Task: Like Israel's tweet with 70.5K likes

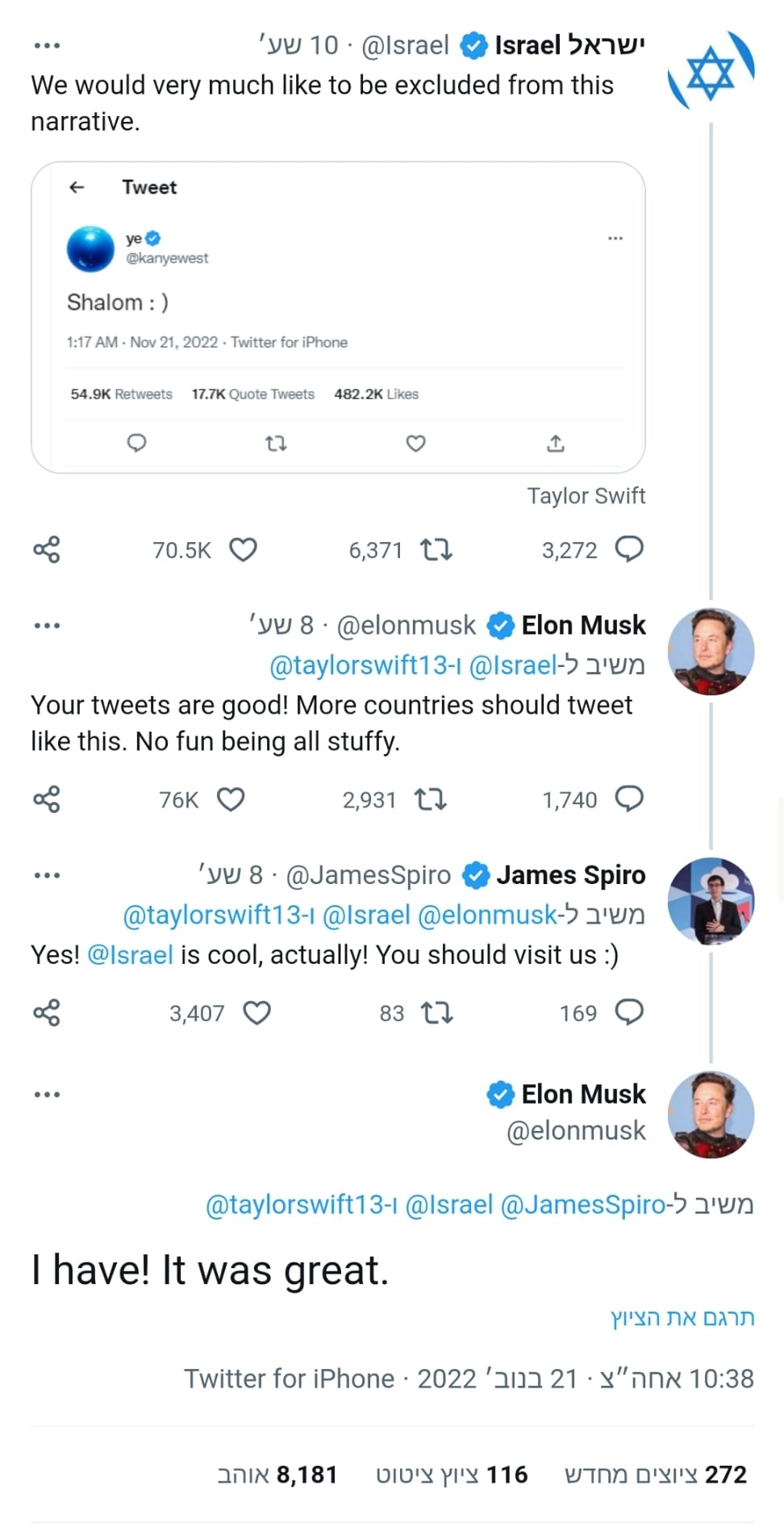Action: click(x=243, y=550)
